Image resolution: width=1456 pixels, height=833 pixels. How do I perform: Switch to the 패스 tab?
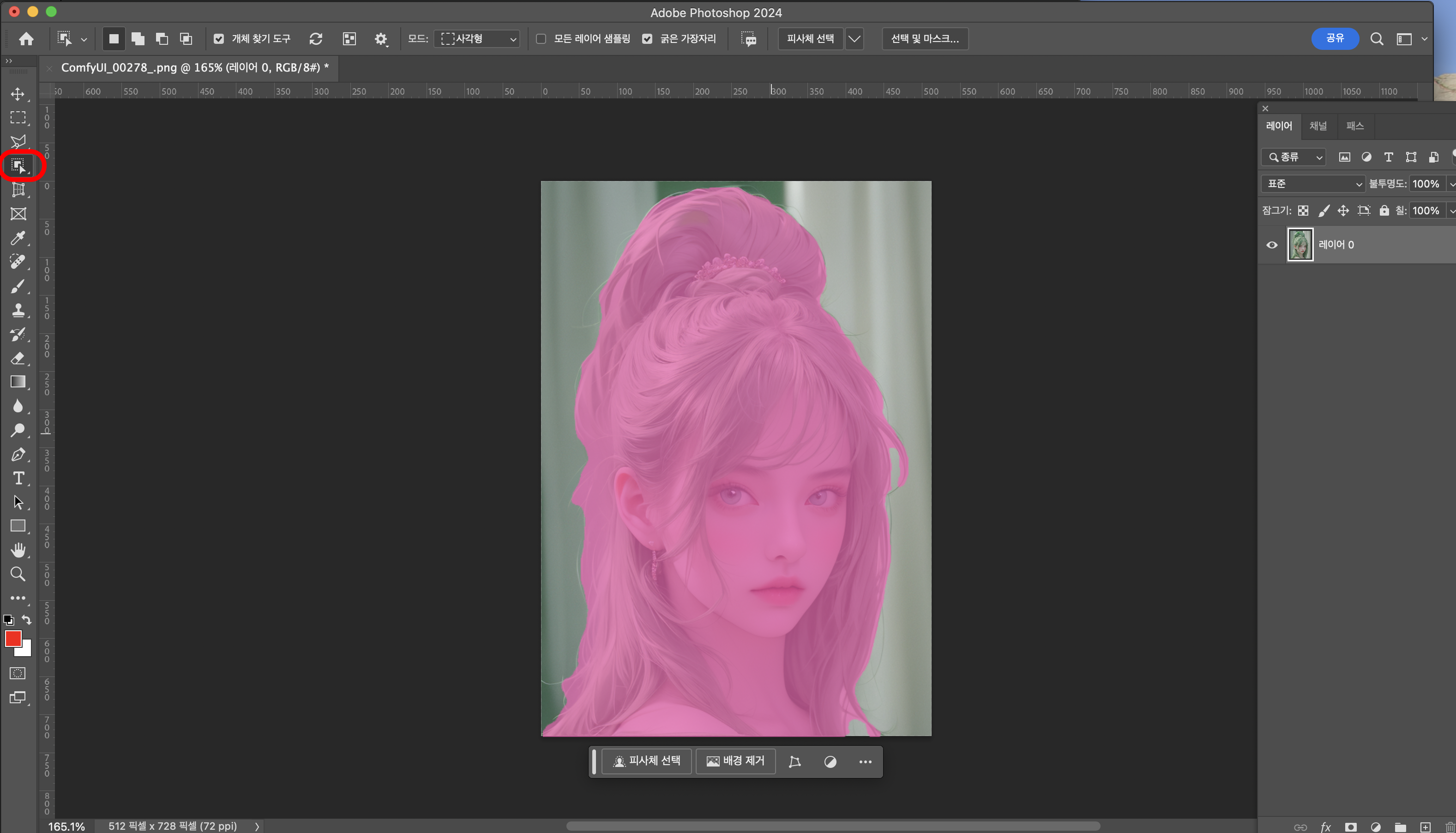pos(1355,126)
